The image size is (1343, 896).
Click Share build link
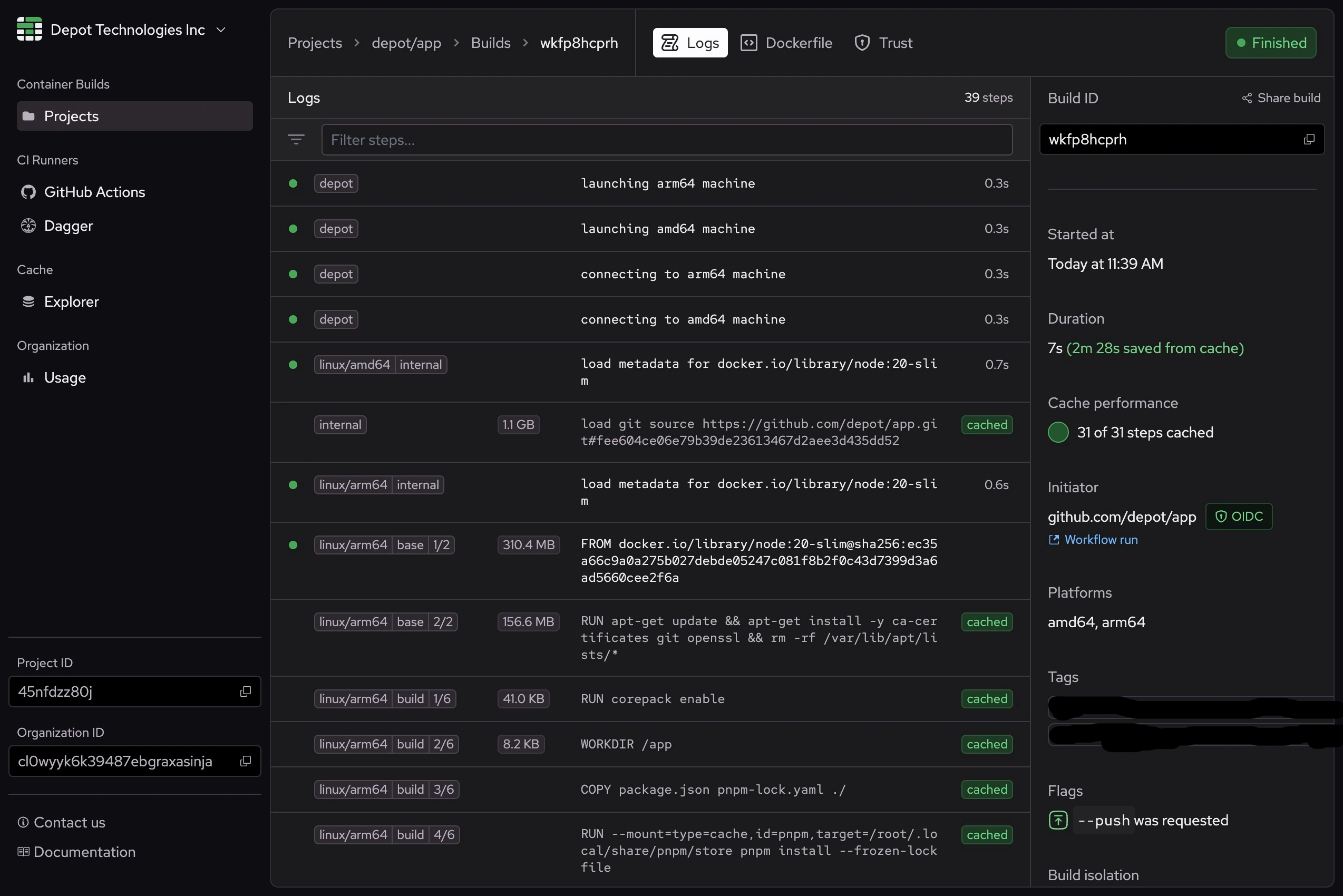click(1281, 98)
